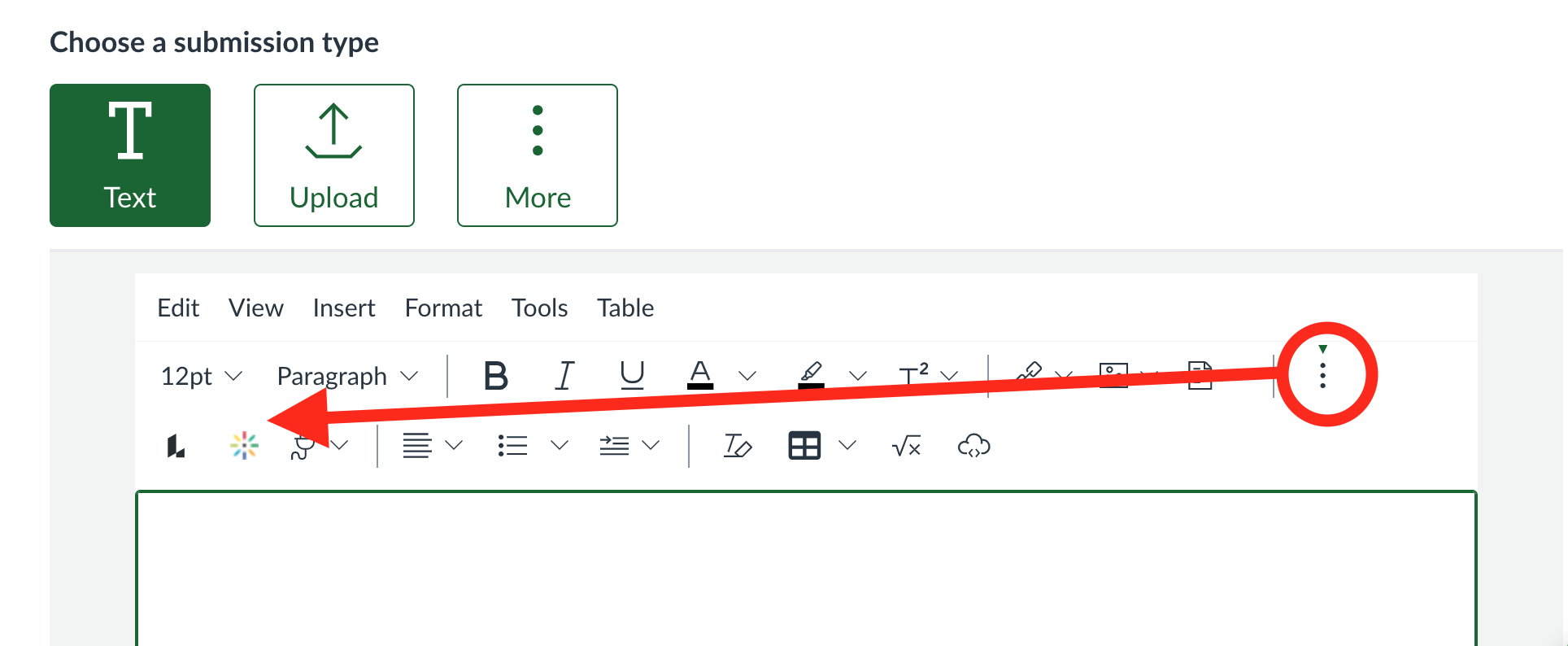The width and height of the screenshot is (1568, 646).
Task: Click the More submission types button
Action: pos(538,155)
